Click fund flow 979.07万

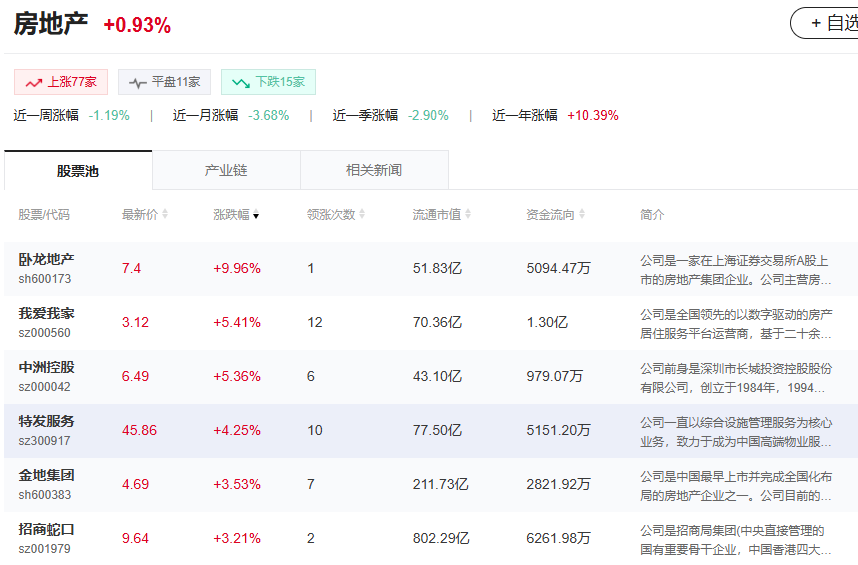click(555, 376)
